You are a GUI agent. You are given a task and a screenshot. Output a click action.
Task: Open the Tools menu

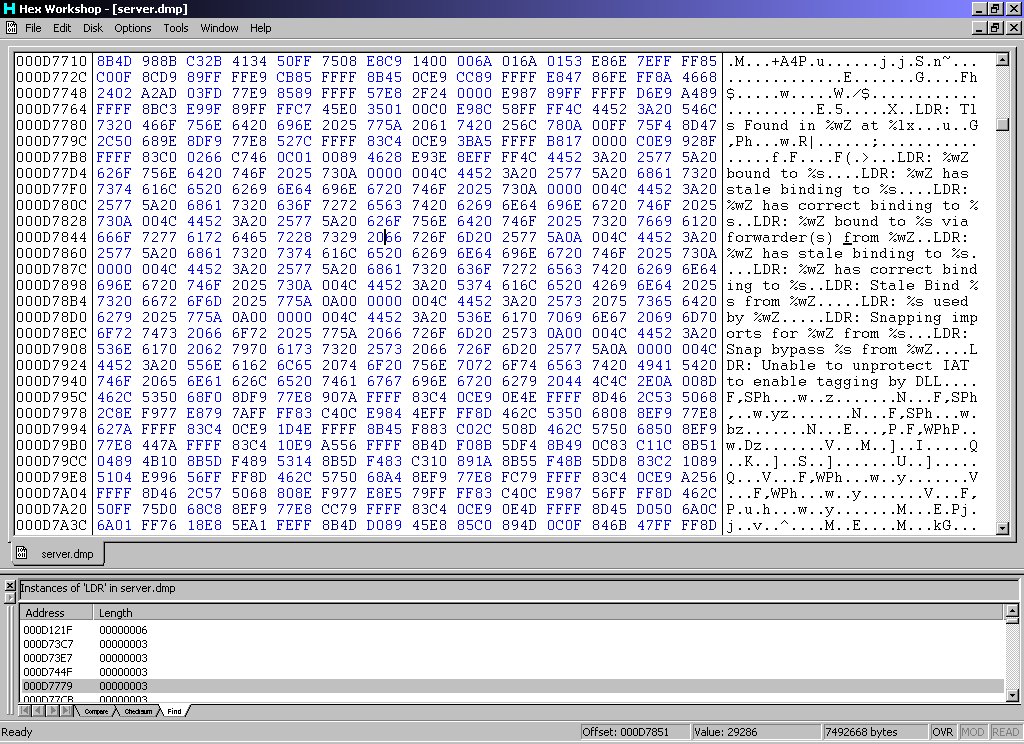point(176,28)
